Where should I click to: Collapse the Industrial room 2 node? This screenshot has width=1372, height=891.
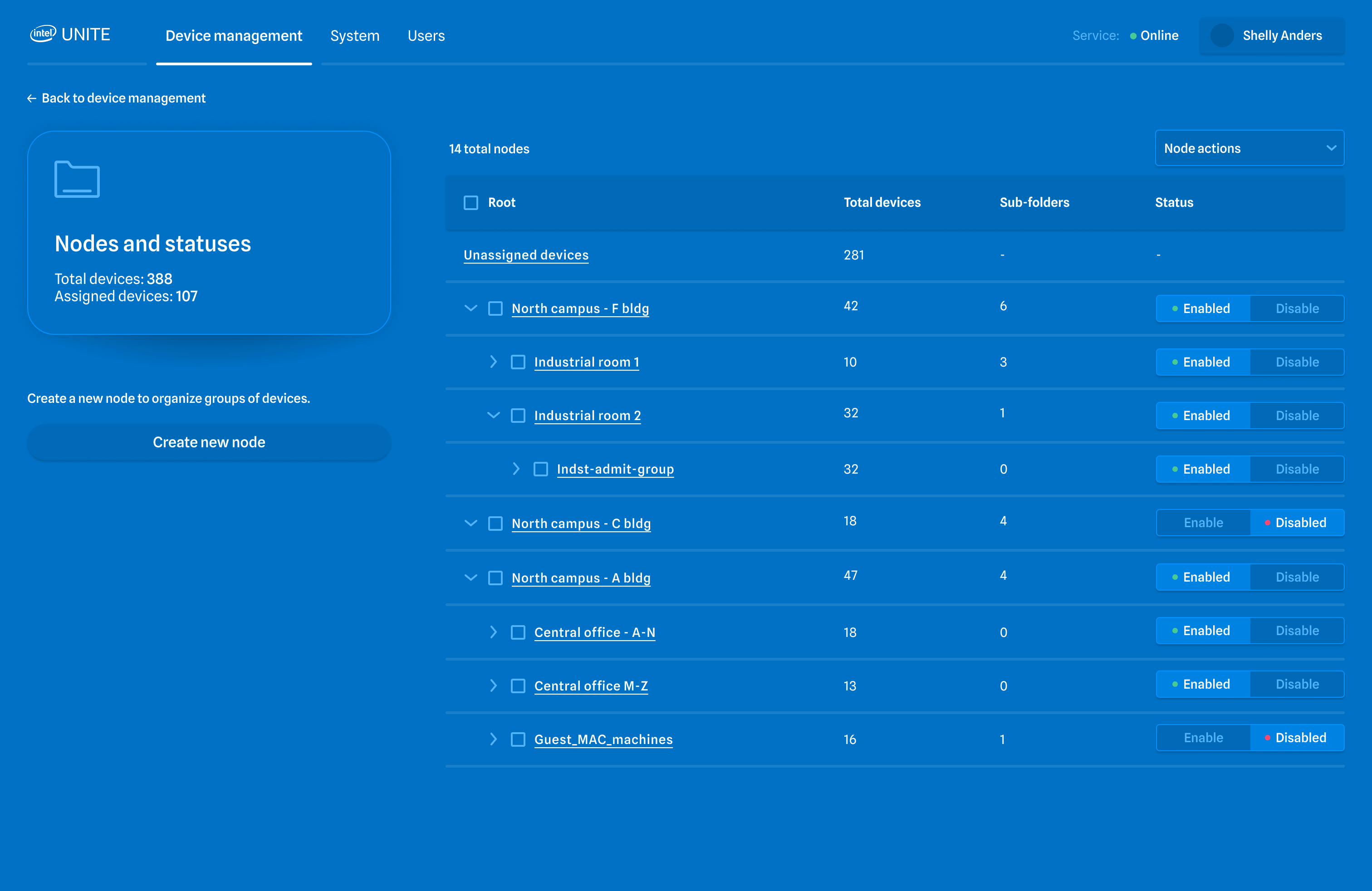[494, 415]
